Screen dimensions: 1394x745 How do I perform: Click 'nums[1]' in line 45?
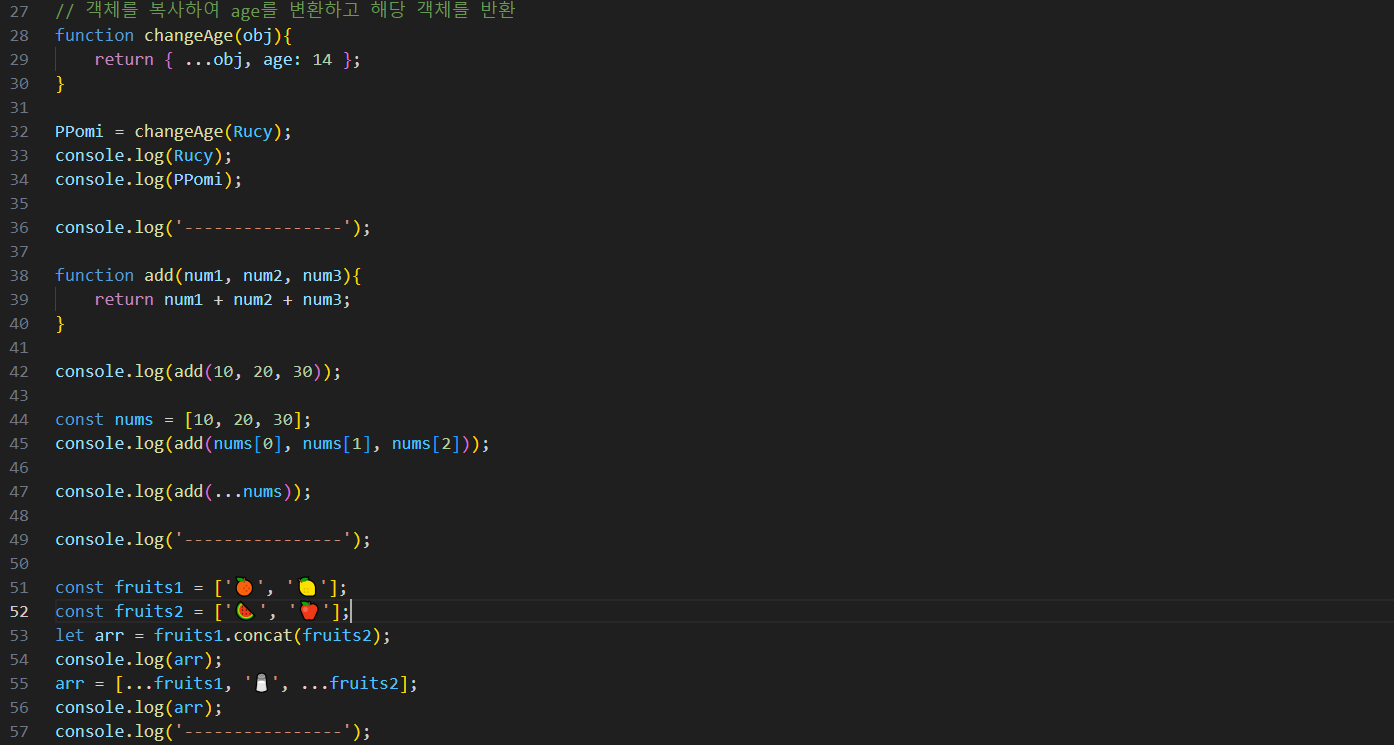[337, 443]
